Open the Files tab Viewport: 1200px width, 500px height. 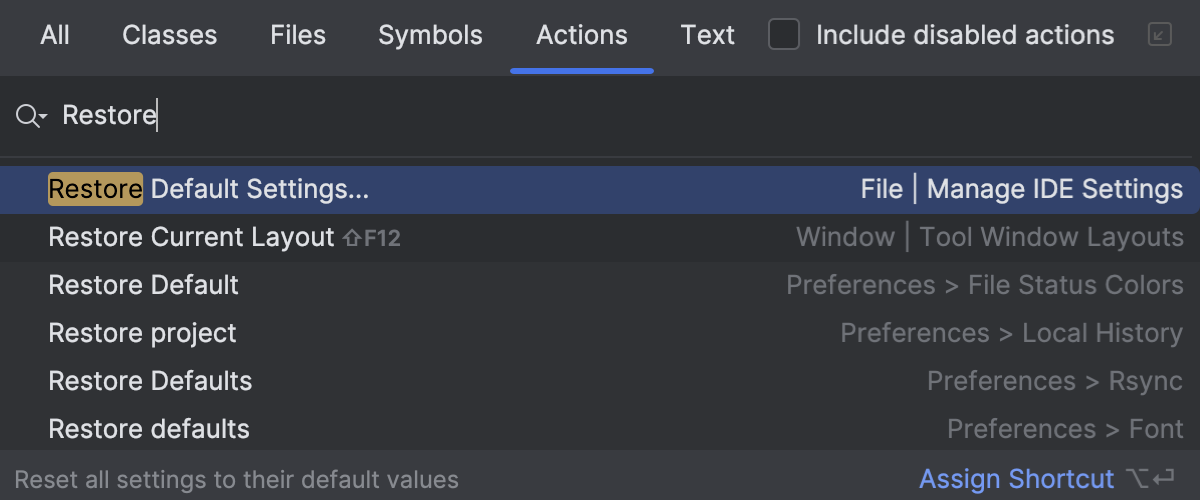(x=298, y=36)
